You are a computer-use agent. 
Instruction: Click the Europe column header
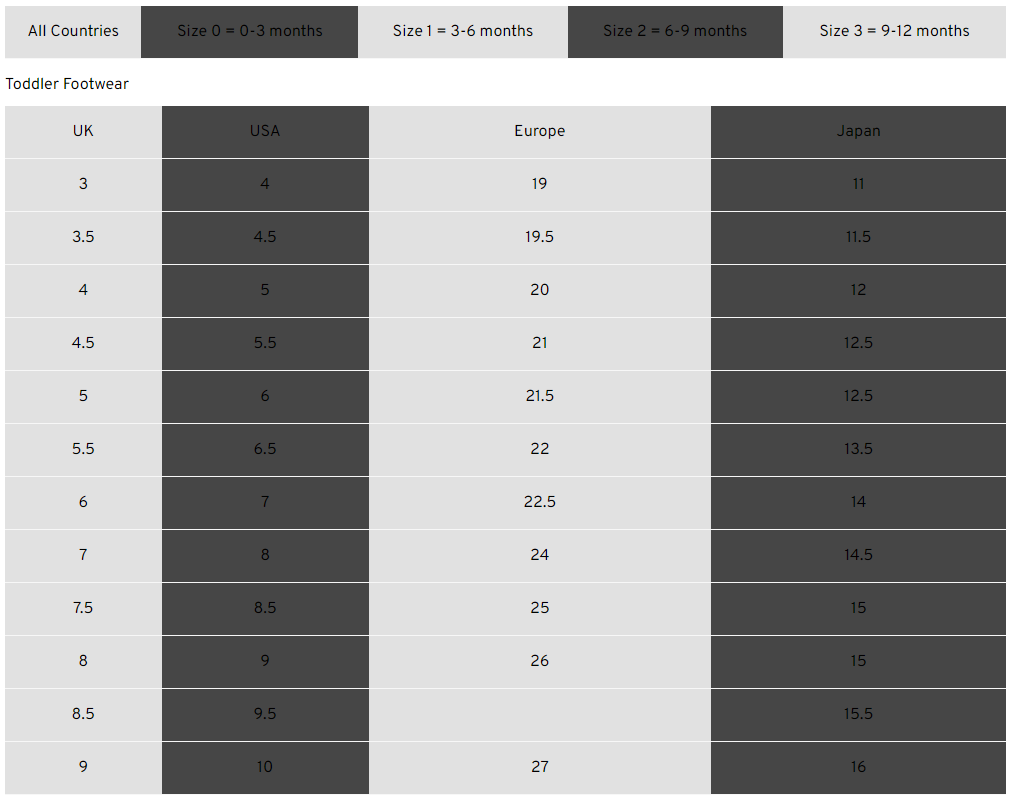coord(540,132)
